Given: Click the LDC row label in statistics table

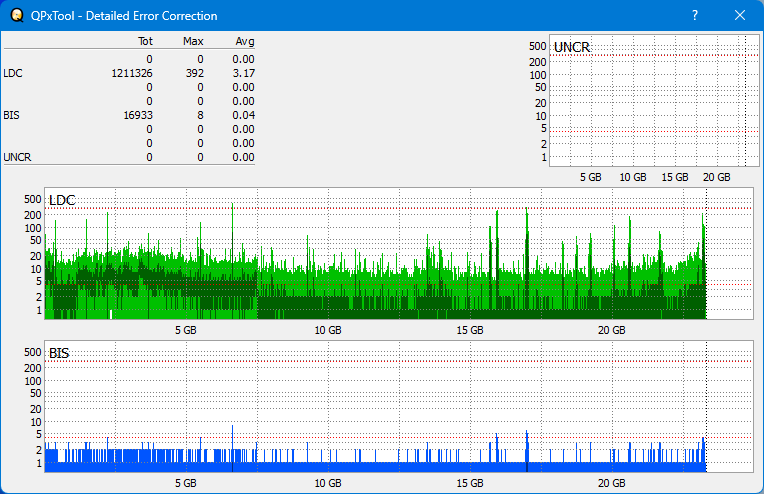Looking at the screenshot, I should (x=12, y=73).
